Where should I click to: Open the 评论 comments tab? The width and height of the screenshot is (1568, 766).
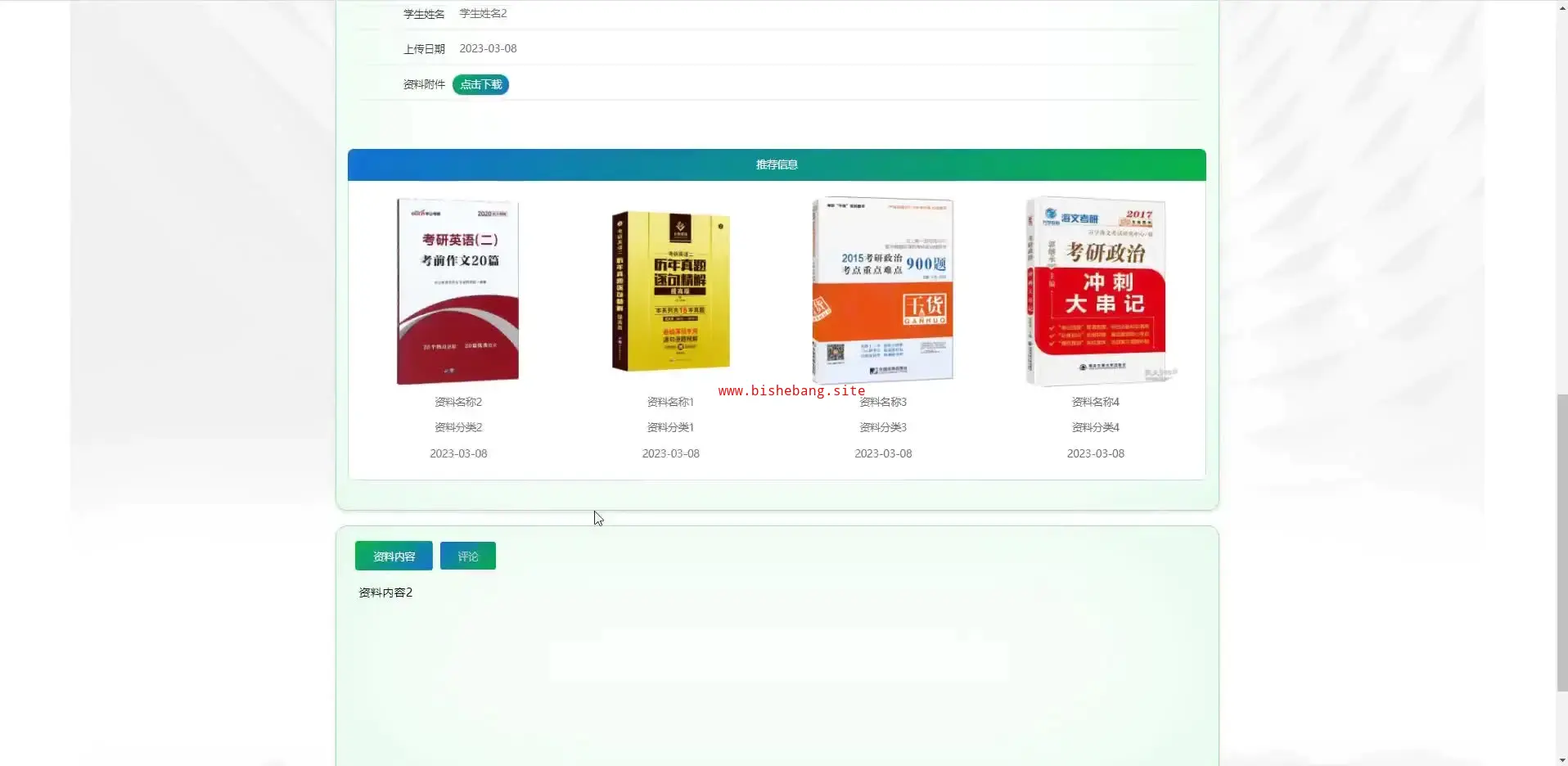[x=468, y=556]
